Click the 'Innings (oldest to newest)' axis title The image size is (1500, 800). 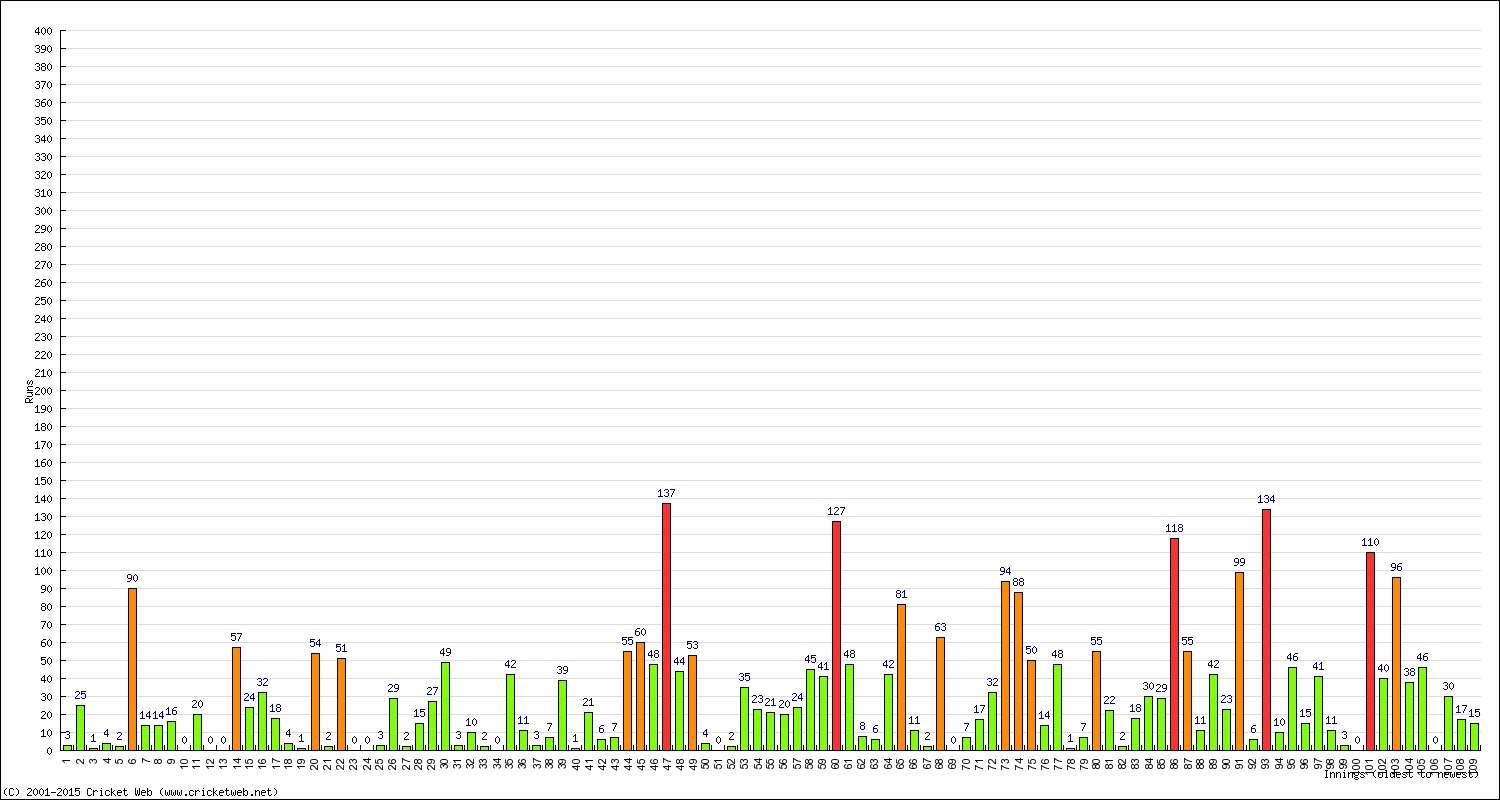pyautogui.click(x=1401, y=774)
